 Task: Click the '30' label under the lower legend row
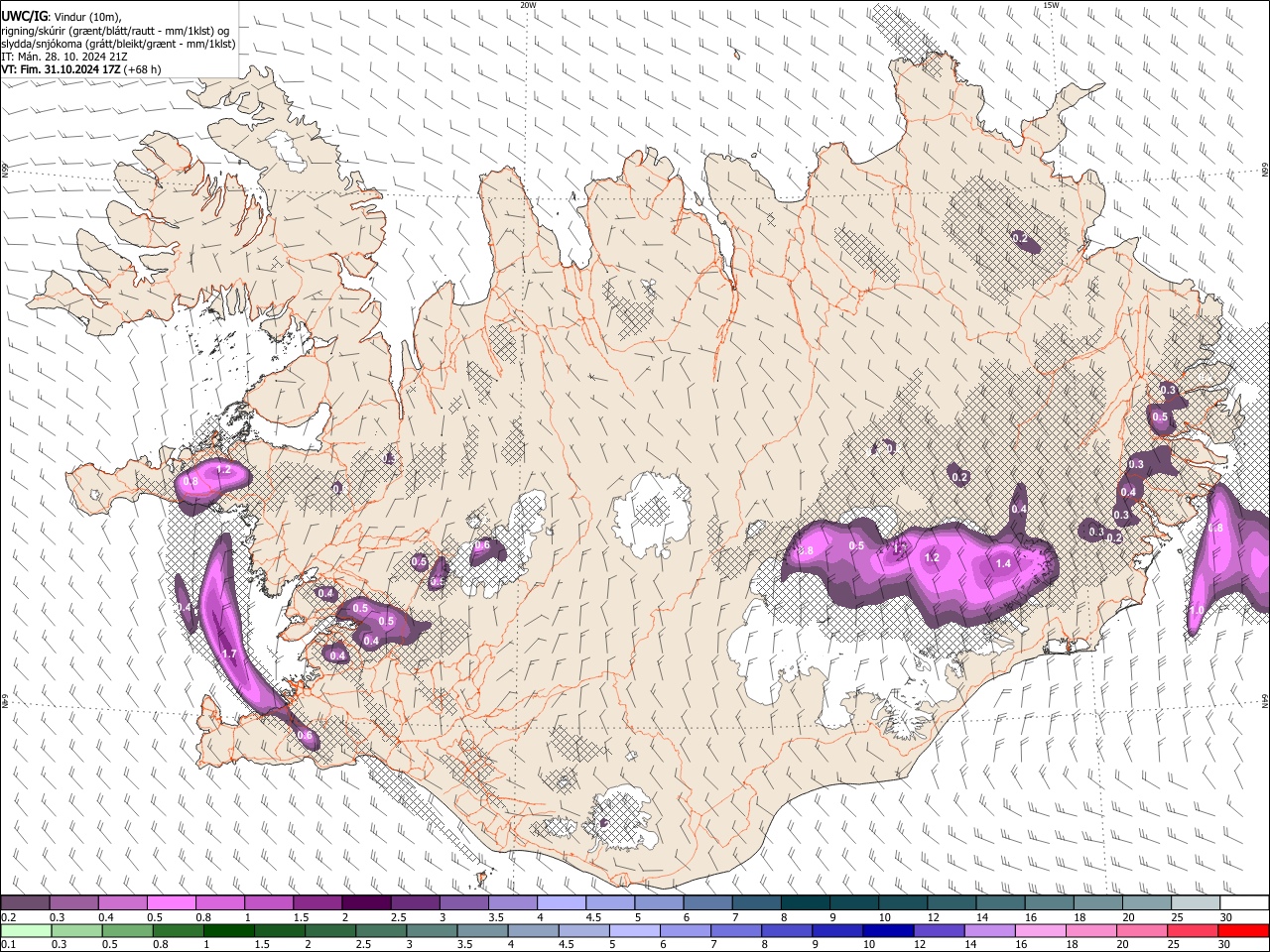point(1226,944)
